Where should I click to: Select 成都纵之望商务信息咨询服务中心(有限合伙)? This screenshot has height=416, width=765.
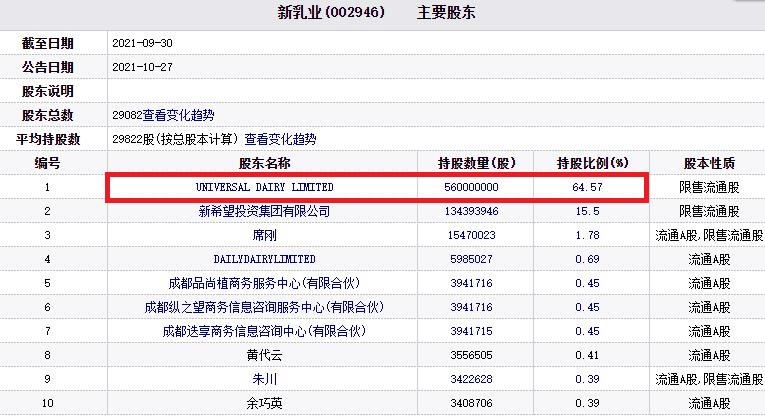pyautogui.click(x=264, y=307)
